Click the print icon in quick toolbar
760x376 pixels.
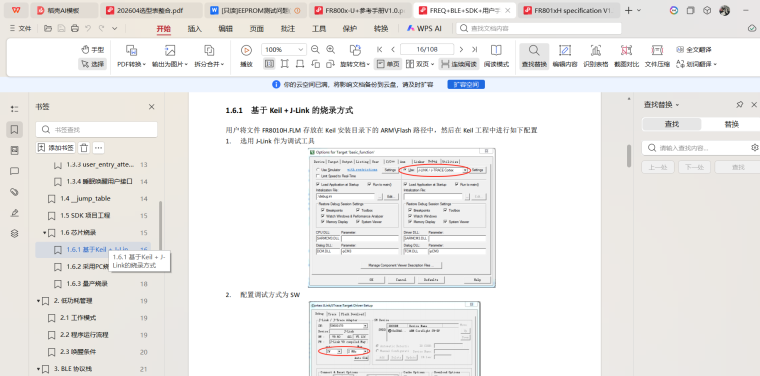point(75,29)
